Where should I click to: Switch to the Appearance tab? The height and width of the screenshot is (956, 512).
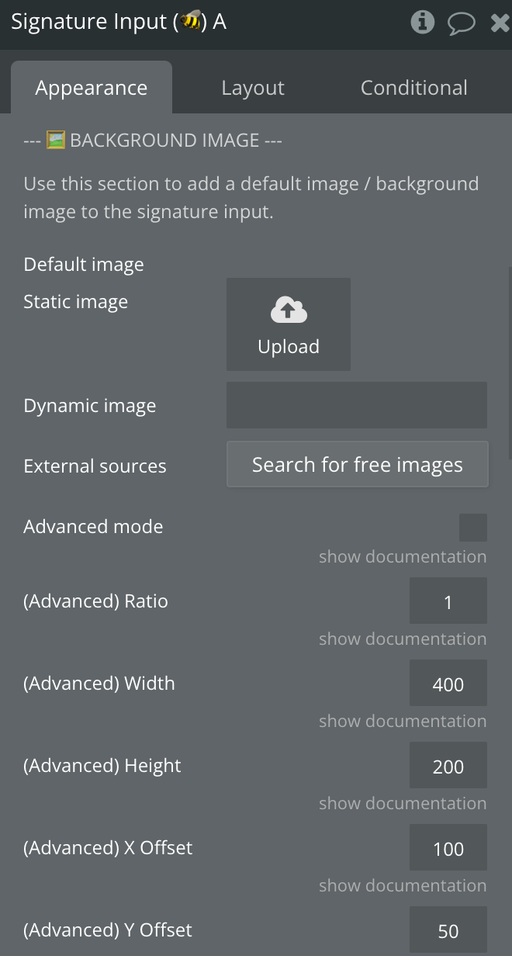(x=91, y=87)
